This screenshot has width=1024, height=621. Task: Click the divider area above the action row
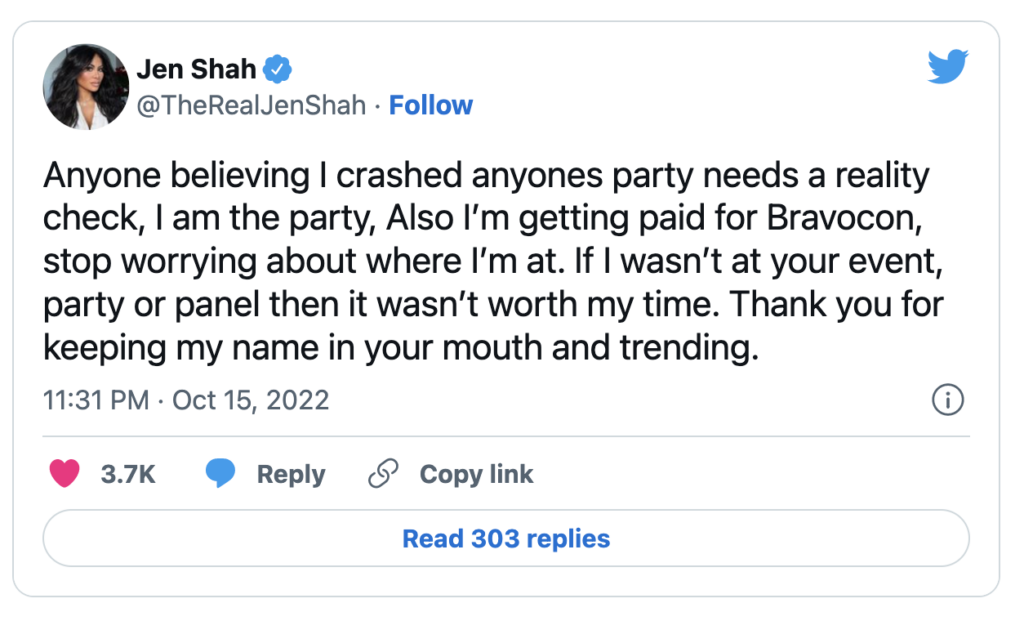505,436
